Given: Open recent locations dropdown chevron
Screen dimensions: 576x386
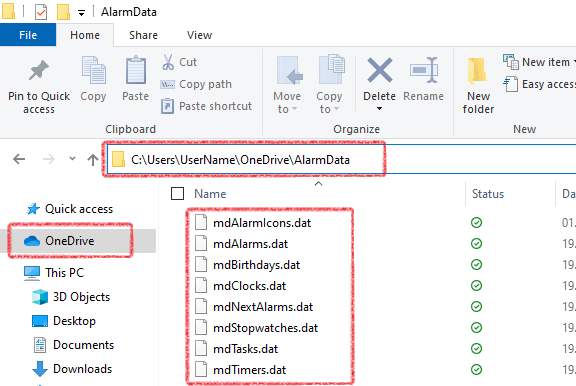Looking at the screenshot, I should [72, 159].
